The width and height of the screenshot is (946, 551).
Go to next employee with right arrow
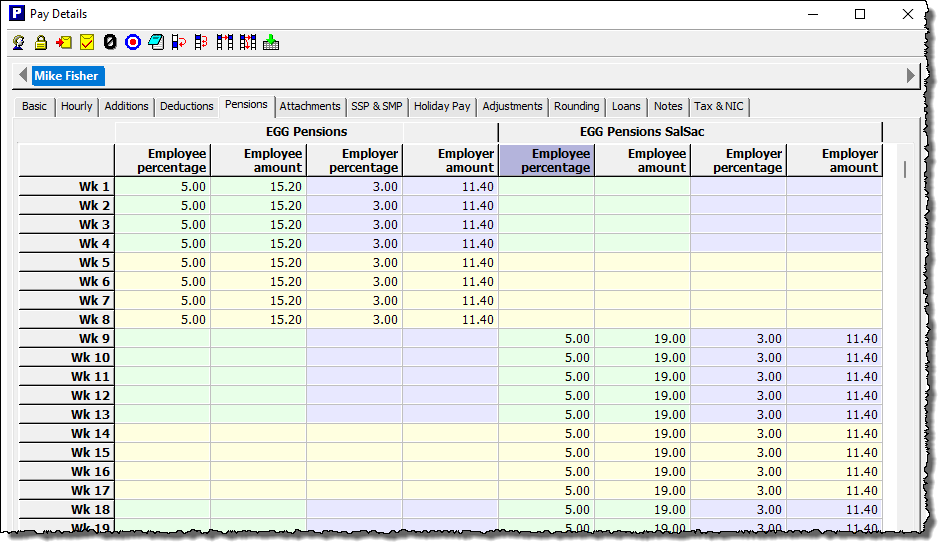tap(911, 75)
